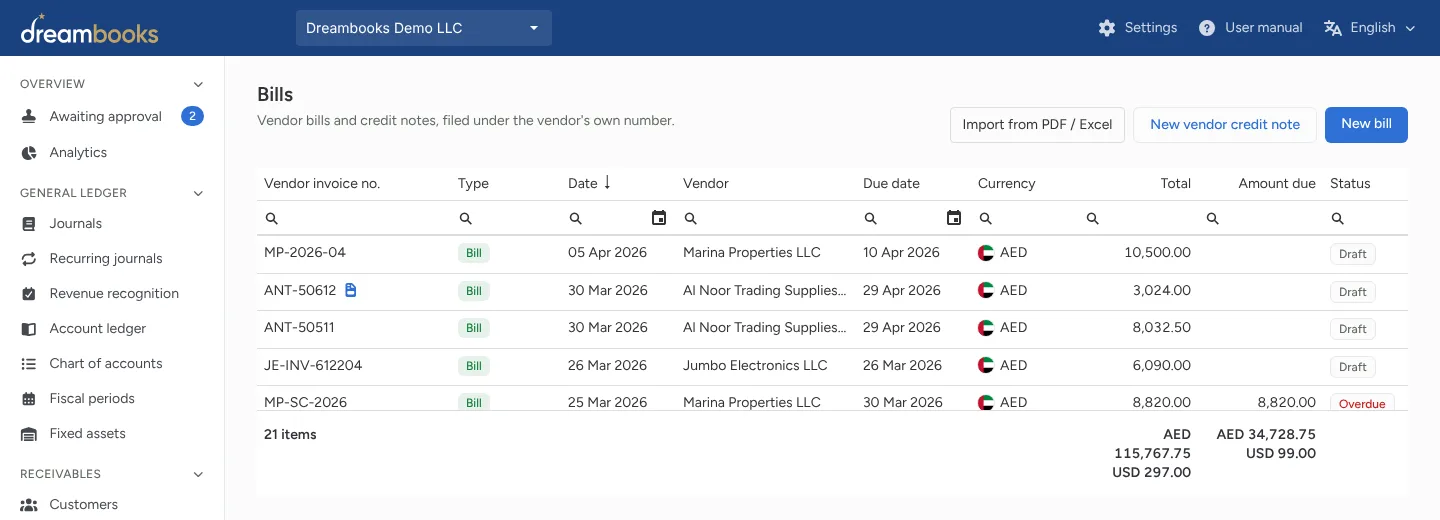Click the Journals book icon
This screenshot has width=1440, height=520.
click(29, 224)
